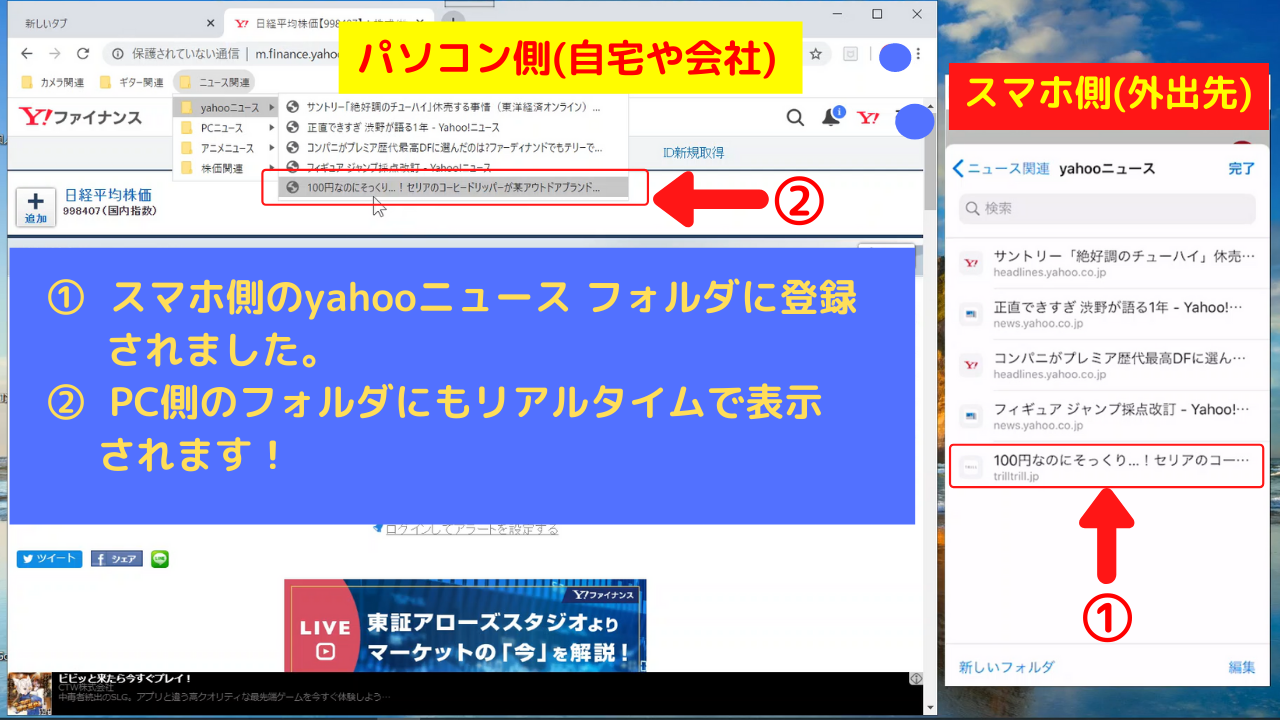Open bookmark 正直できすぎ 渋野が語る1年 on PC
Screen dimensions: 1280x720
click(x=453, y=128)
